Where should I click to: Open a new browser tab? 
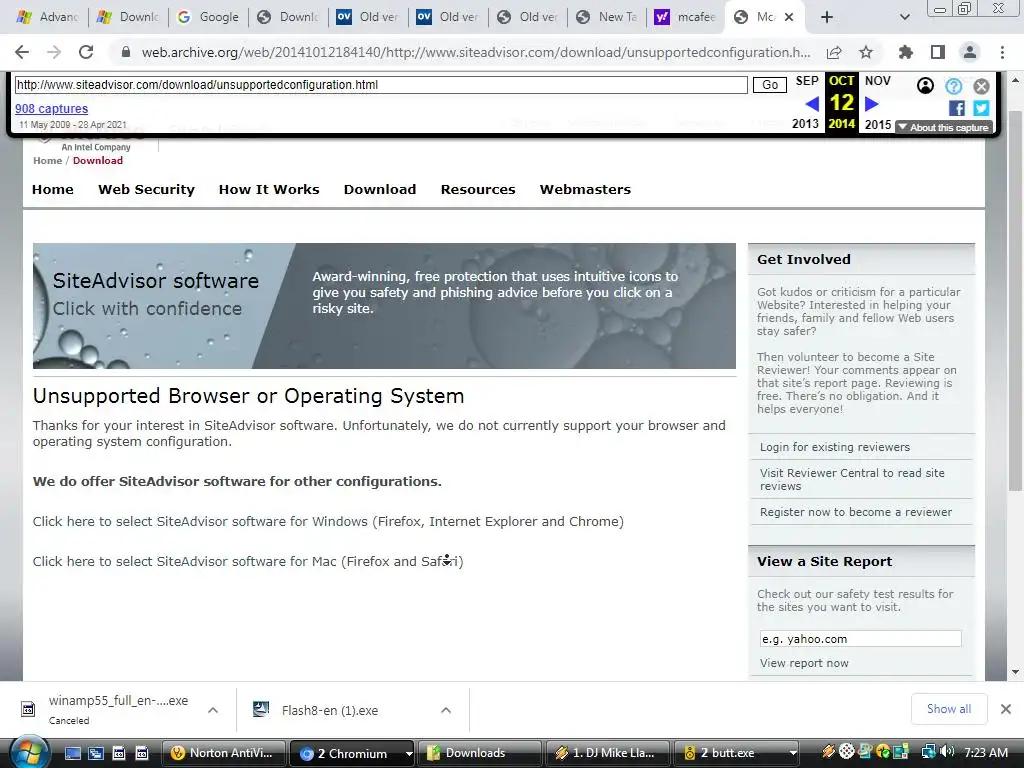pyautogui.click(x=827, y=17)
